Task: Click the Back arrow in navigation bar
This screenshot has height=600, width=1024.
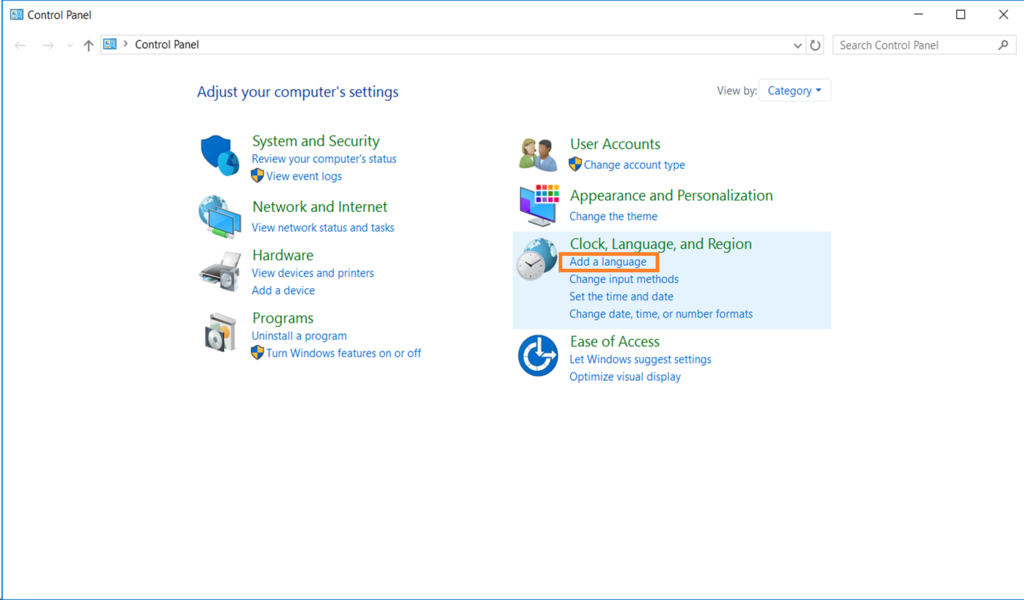Action: [20, 45]
